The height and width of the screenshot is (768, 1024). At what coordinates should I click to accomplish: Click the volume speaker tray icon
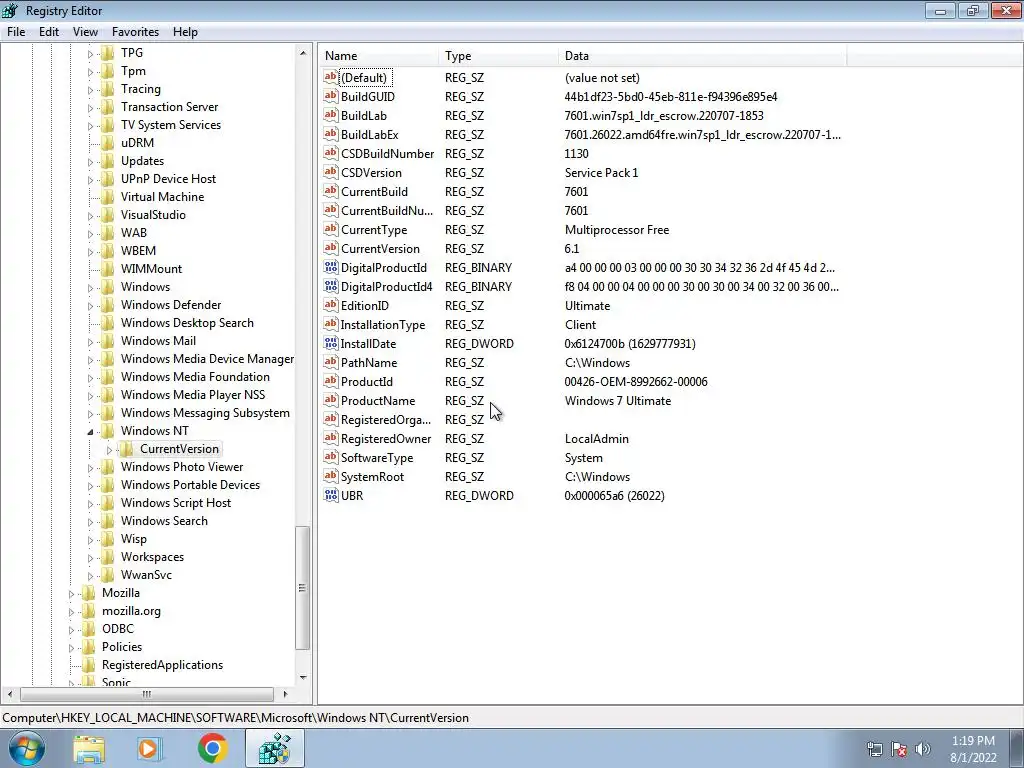pos(923,749)
